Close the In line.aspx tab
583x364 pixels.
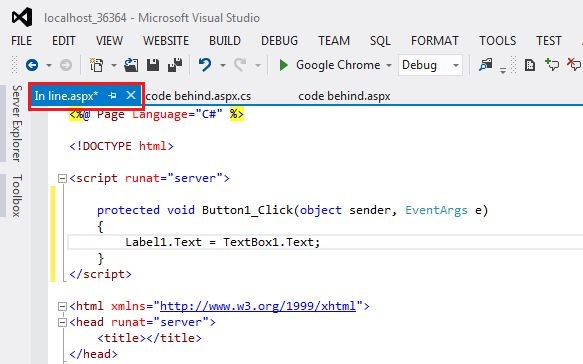131,96
